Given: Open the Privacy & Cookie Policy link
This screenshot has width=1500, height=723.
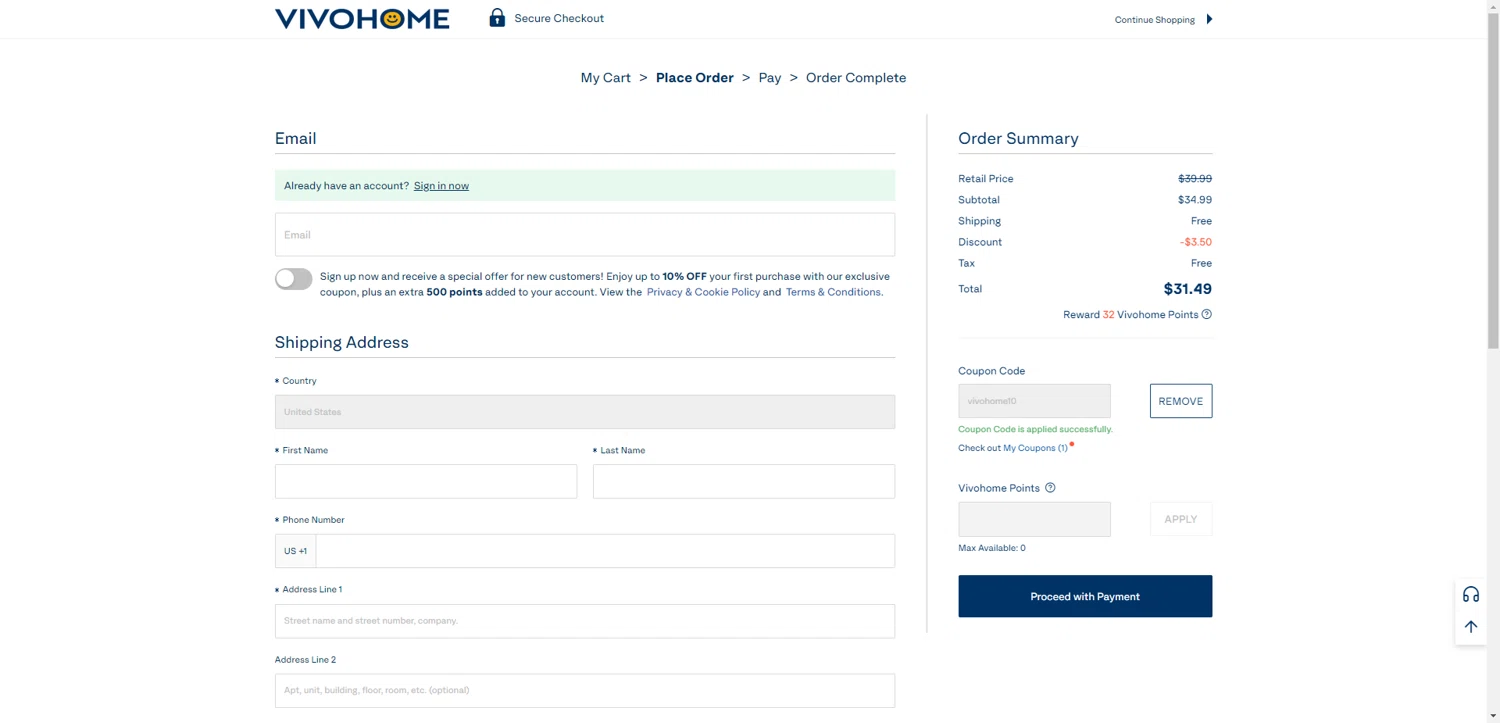Looking at the screenshot, I should (703, 292).
